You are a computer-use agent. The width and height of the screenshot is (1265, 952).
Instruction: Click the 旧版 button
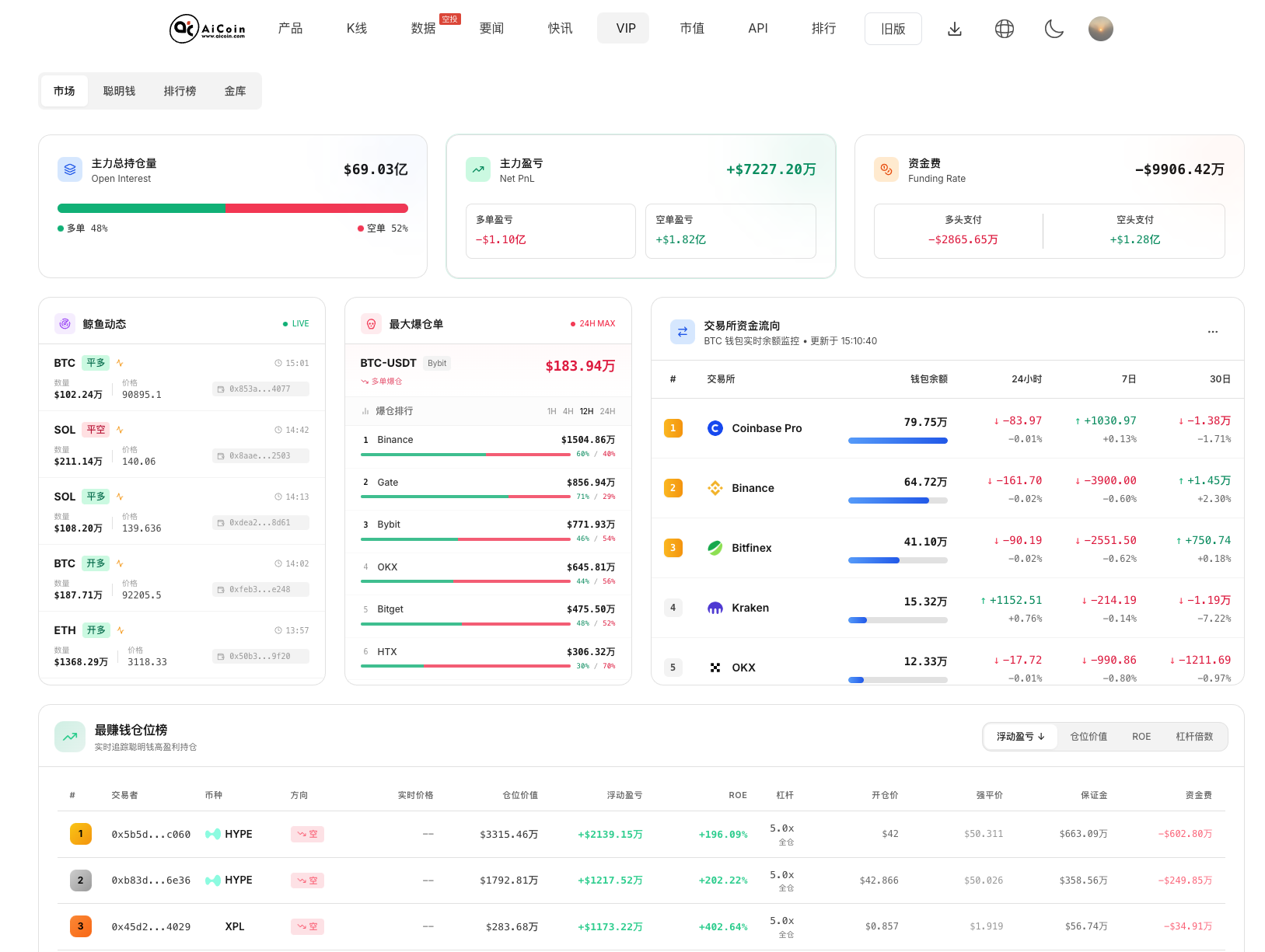893,28
